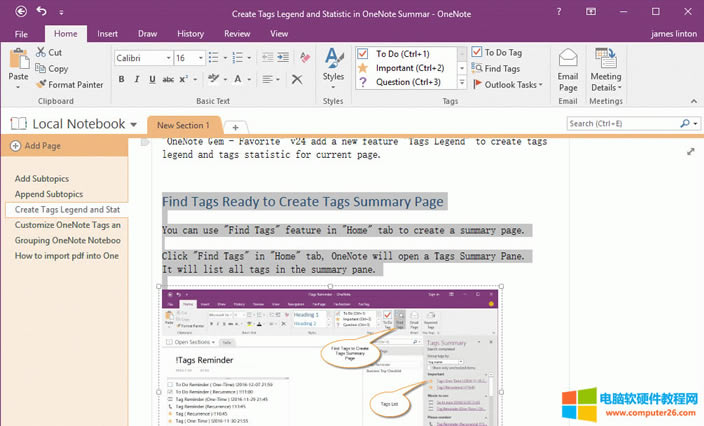704x426 pixels.
Task: Open the Calibri font name dropdown
Action: 166,58
